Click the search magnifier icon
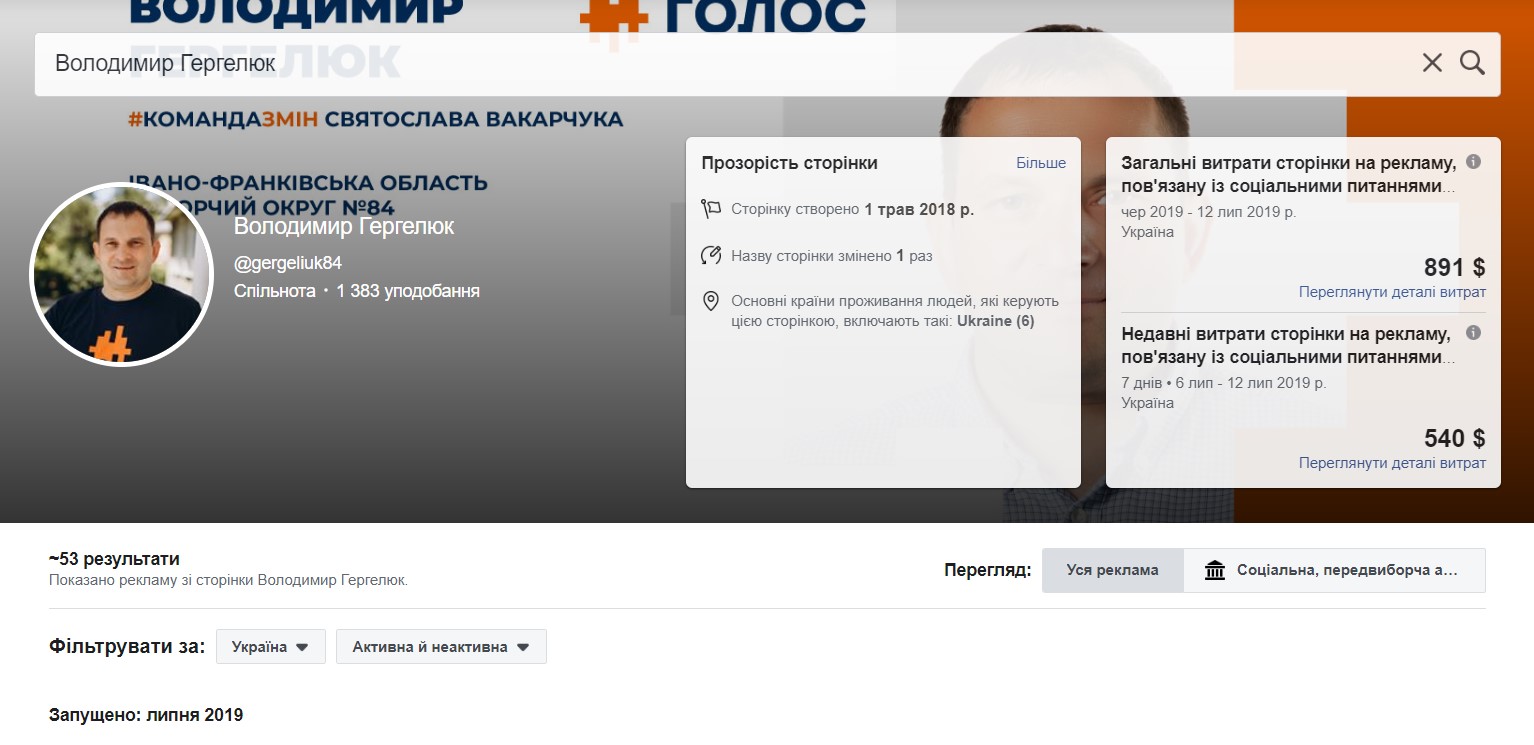Image resolution: width=1534 pixels, height=745 pixels. (x=1472, y=63)
